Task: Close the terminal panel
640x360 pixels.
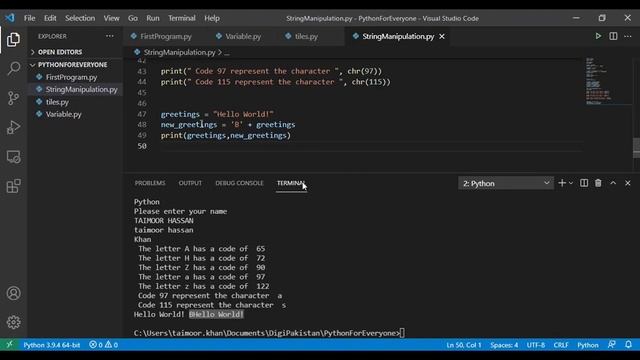Action: pyautogui.click(x=628, y=183)
